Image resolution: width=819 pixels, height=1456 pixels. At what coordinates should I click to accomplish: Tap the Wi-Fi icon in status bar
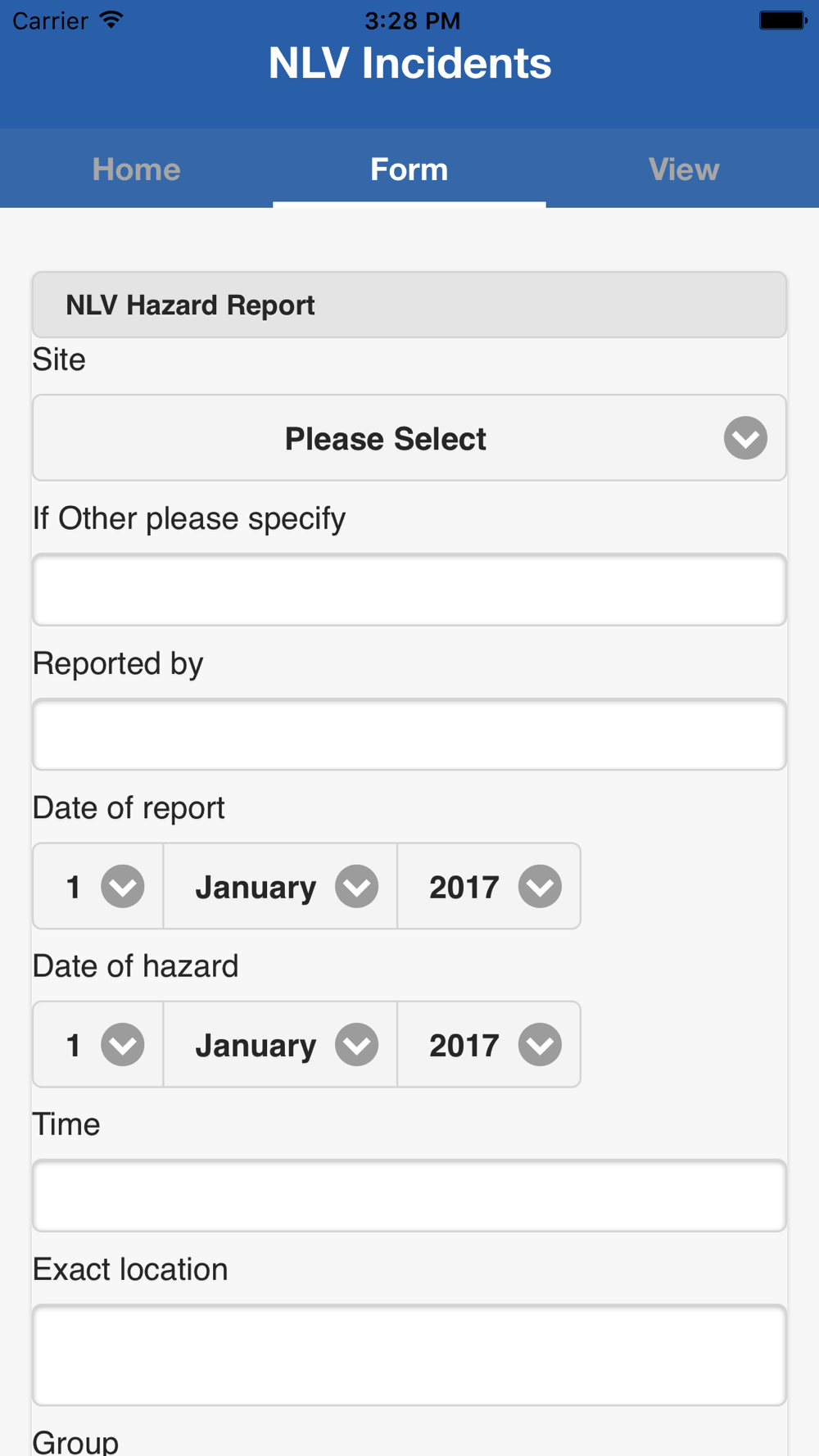pos(111,20)
